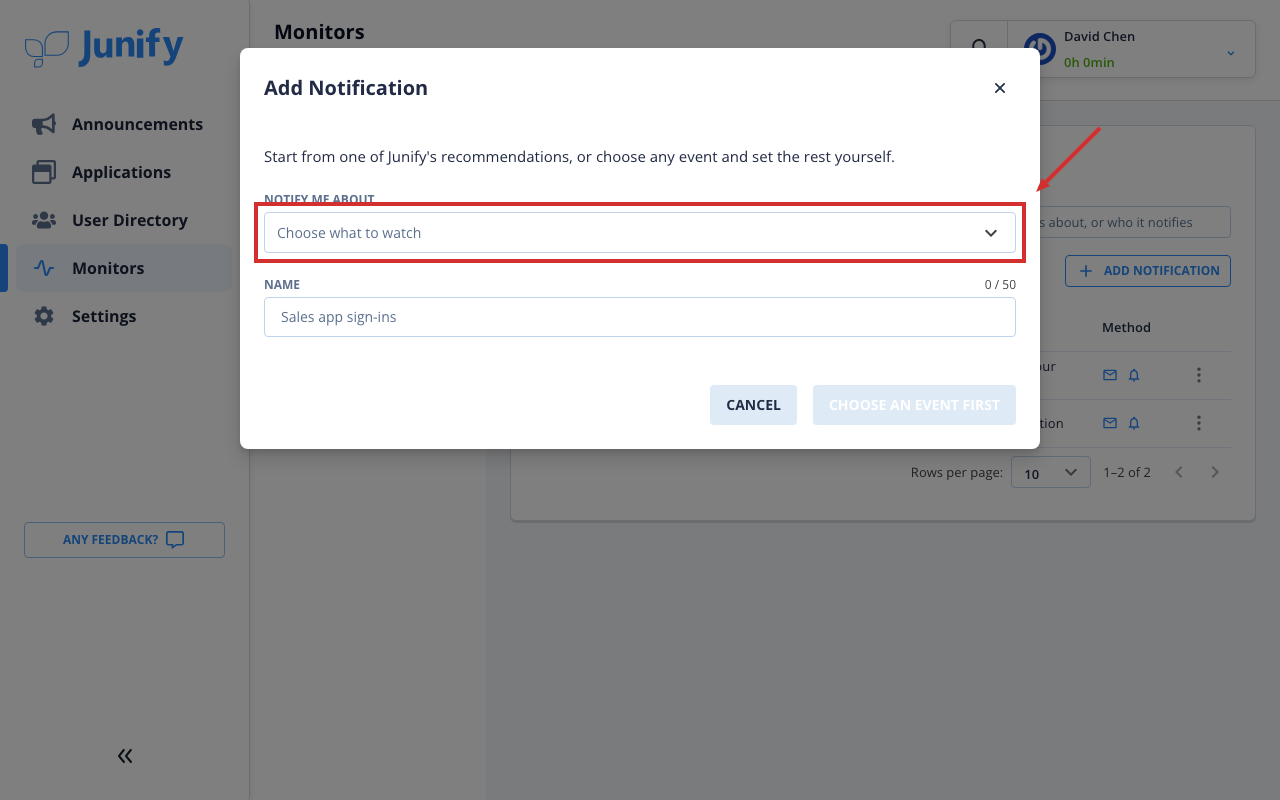This screenshot has height=800, width=1280.
Task: Click the Settings gear icon
Action: (x=44, y=316)
